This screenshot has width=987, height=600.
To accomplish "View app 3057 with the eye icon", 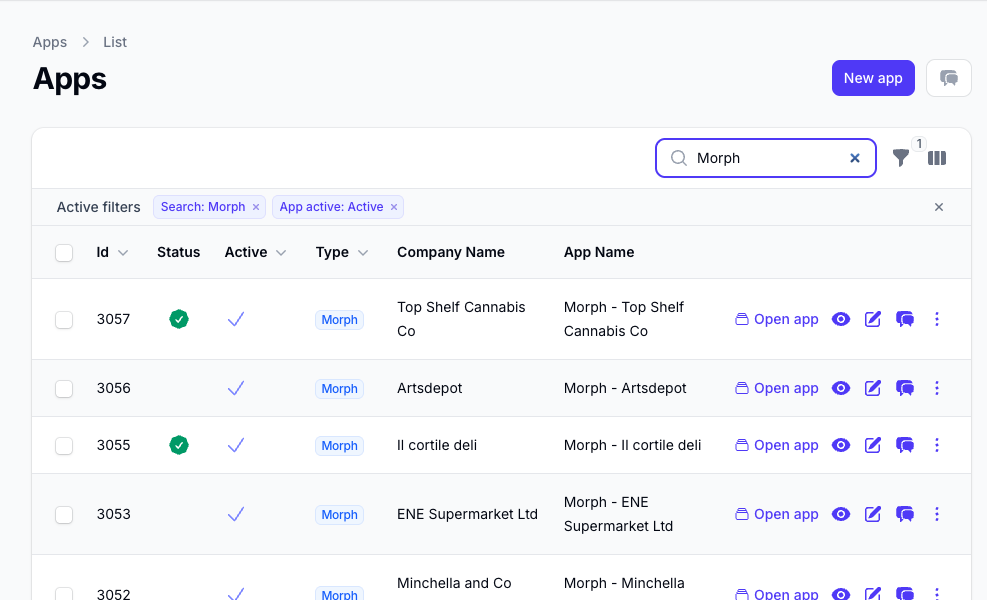I will (x=841, y=319).
